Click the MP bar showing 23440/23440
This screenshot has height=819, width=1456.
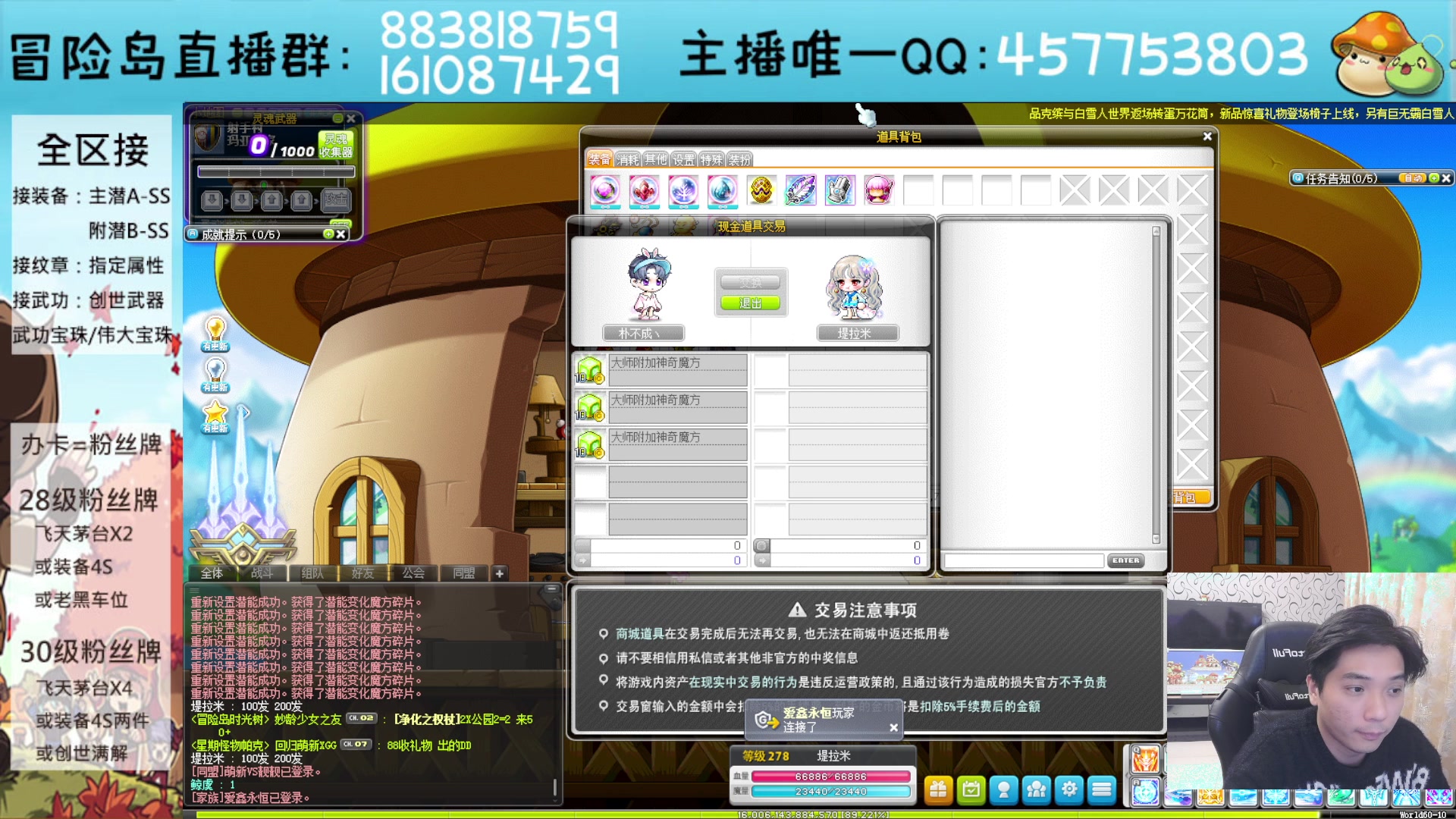(x=830, y=792)
